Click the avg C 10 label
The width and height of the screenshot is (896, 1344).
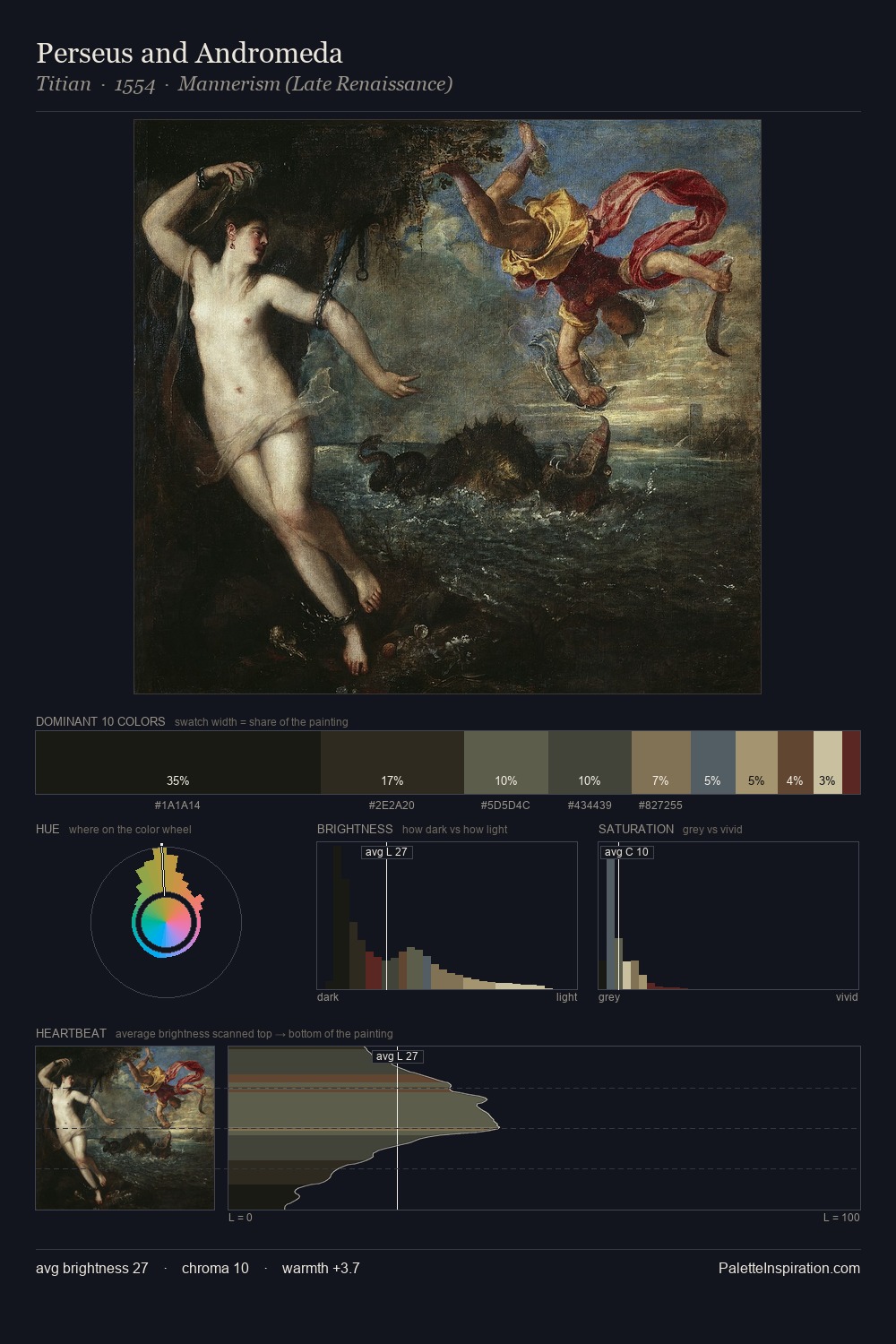pyautogui.click(x=626, y=852)
